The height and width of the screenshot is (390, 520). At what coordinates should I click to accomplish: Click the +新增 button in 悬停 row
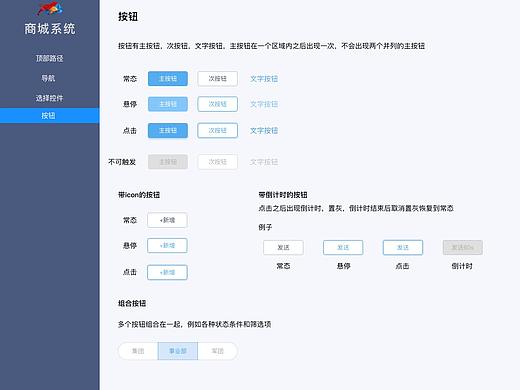[167, 246]
